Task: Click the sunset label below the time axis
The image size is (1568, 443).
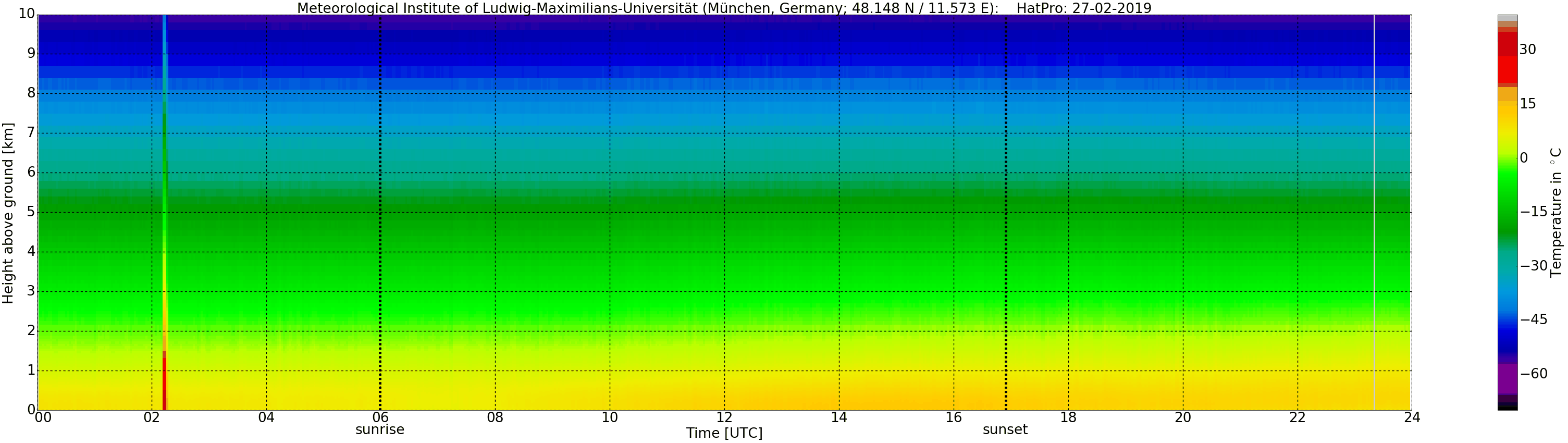Action: [x=1004, y=429]
